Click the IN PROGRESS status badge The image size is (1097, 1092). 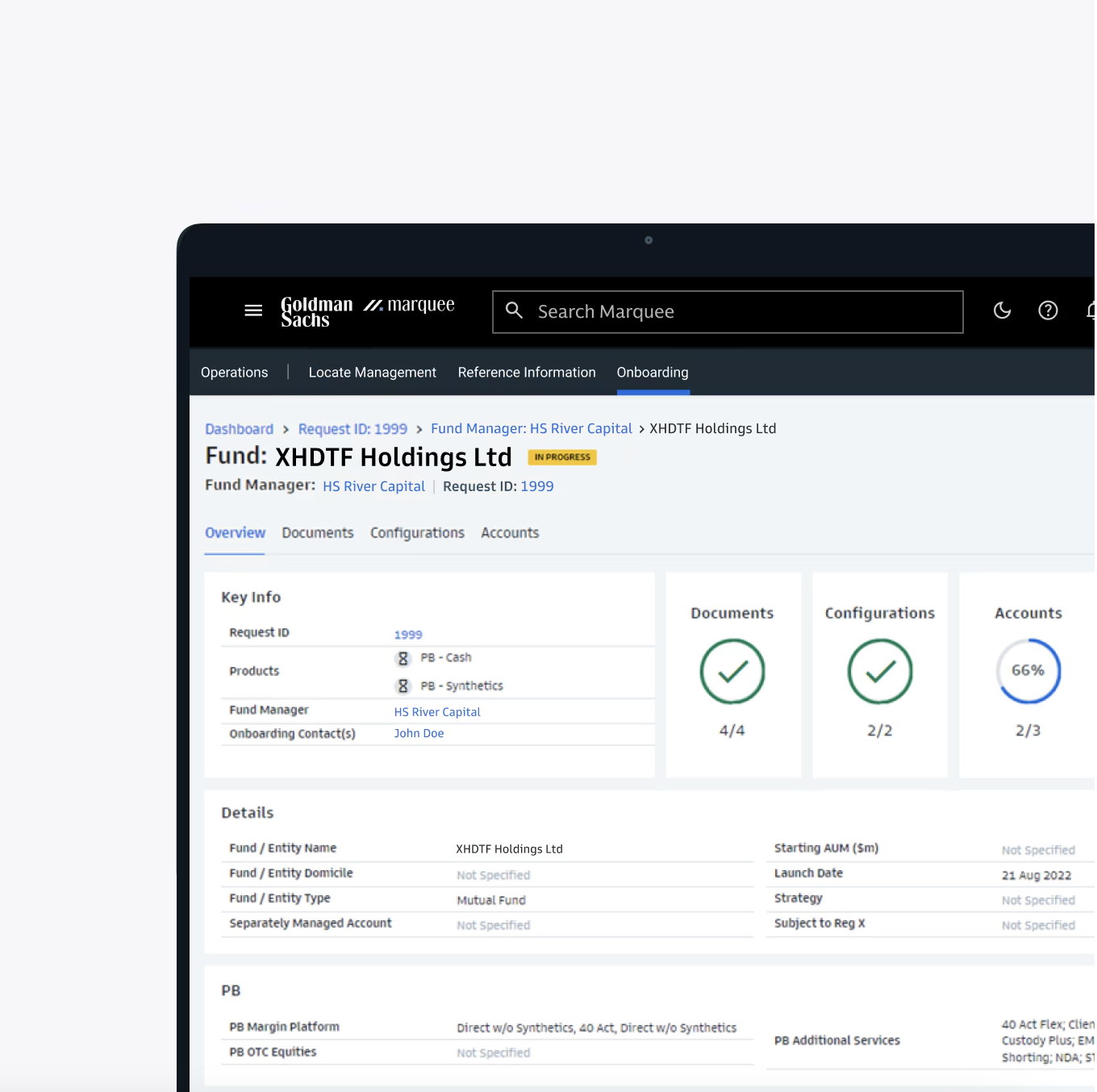coord(562,457)
